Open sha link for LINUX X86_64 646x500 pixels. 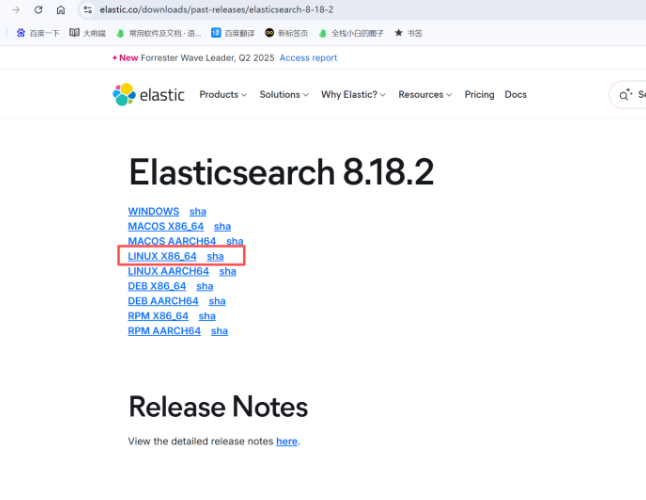(215, 256)
